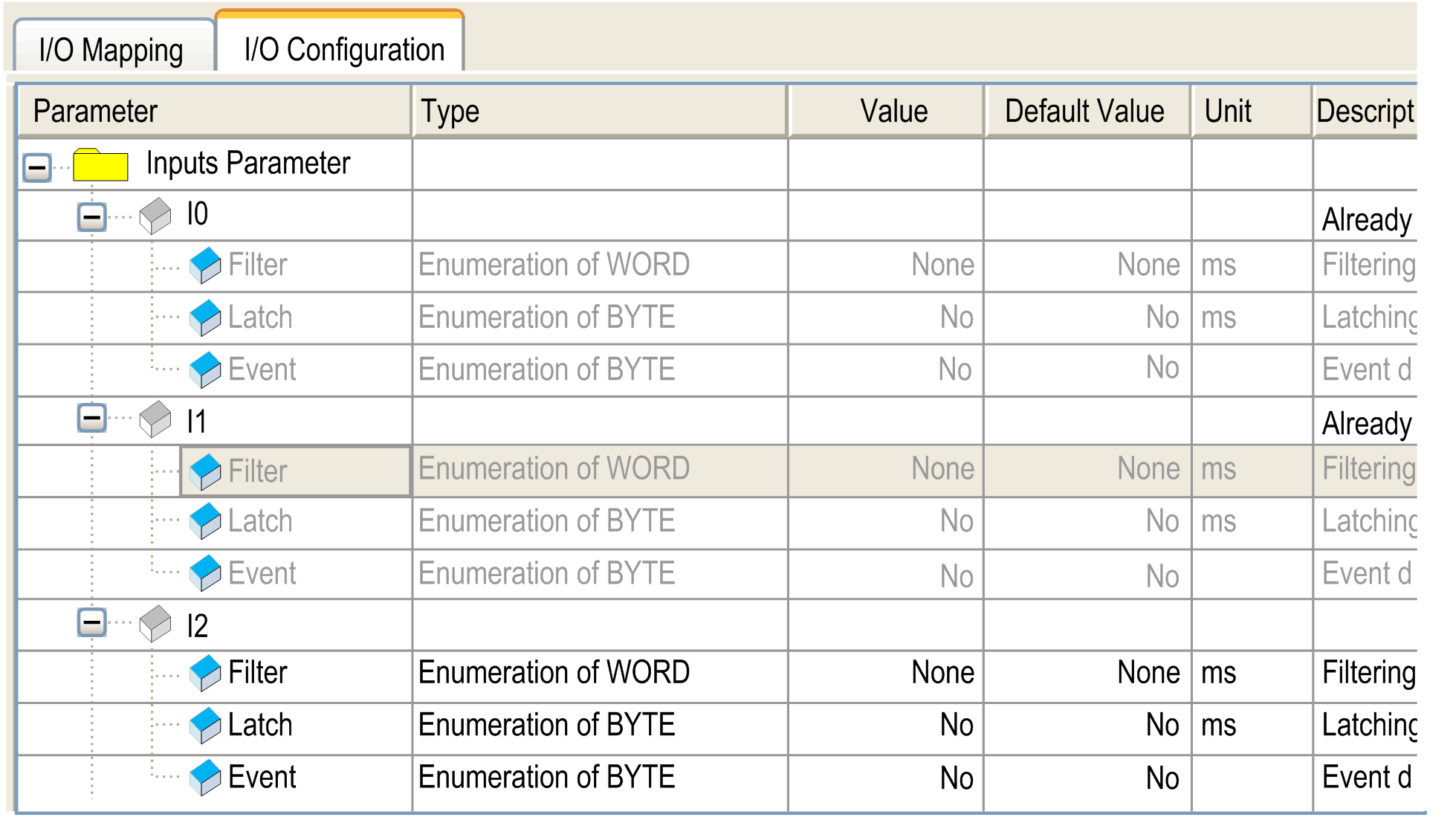Collapse the I0 input node
Viewport: 1456px width, 826px height.
tap(92, 218)
